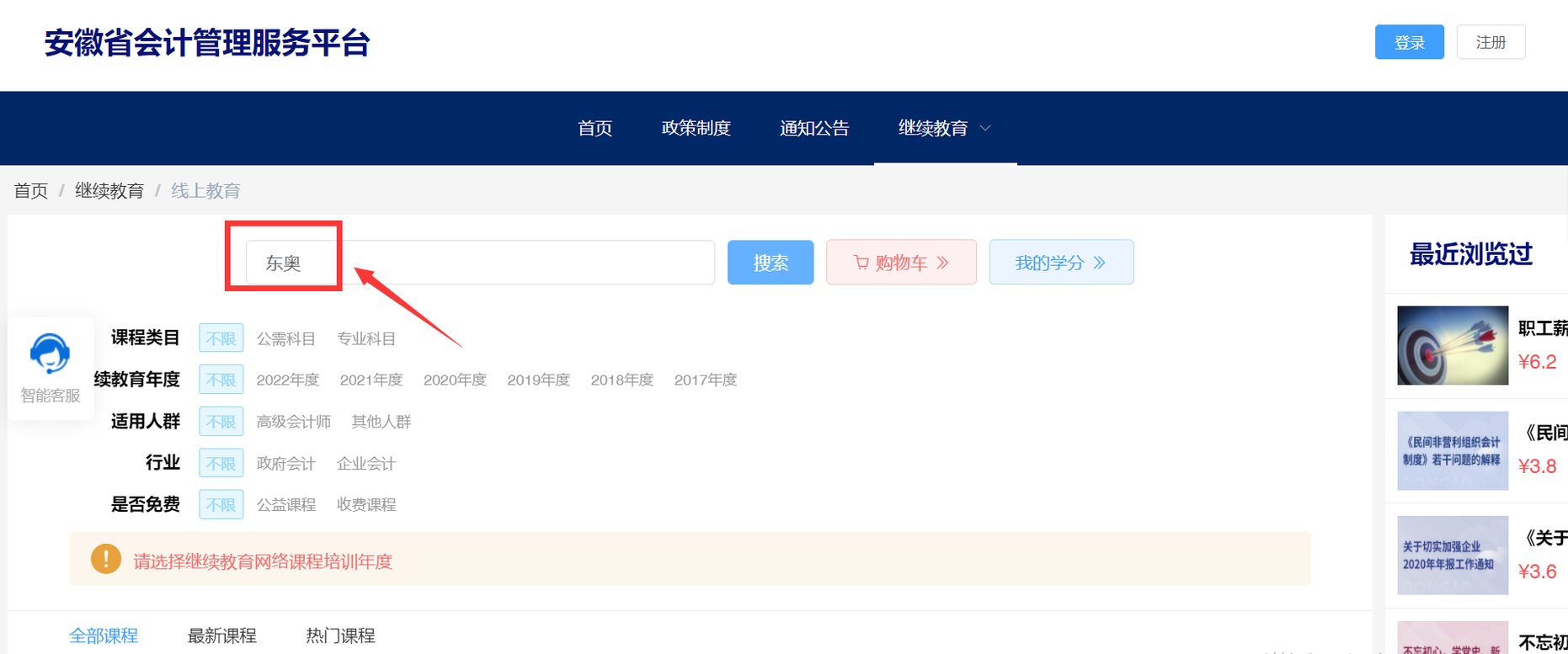Image resolution: width=1568 pixels, height=654 pixels.
Task: Select 公需科目 course category filter
Action: coord(285,338)
